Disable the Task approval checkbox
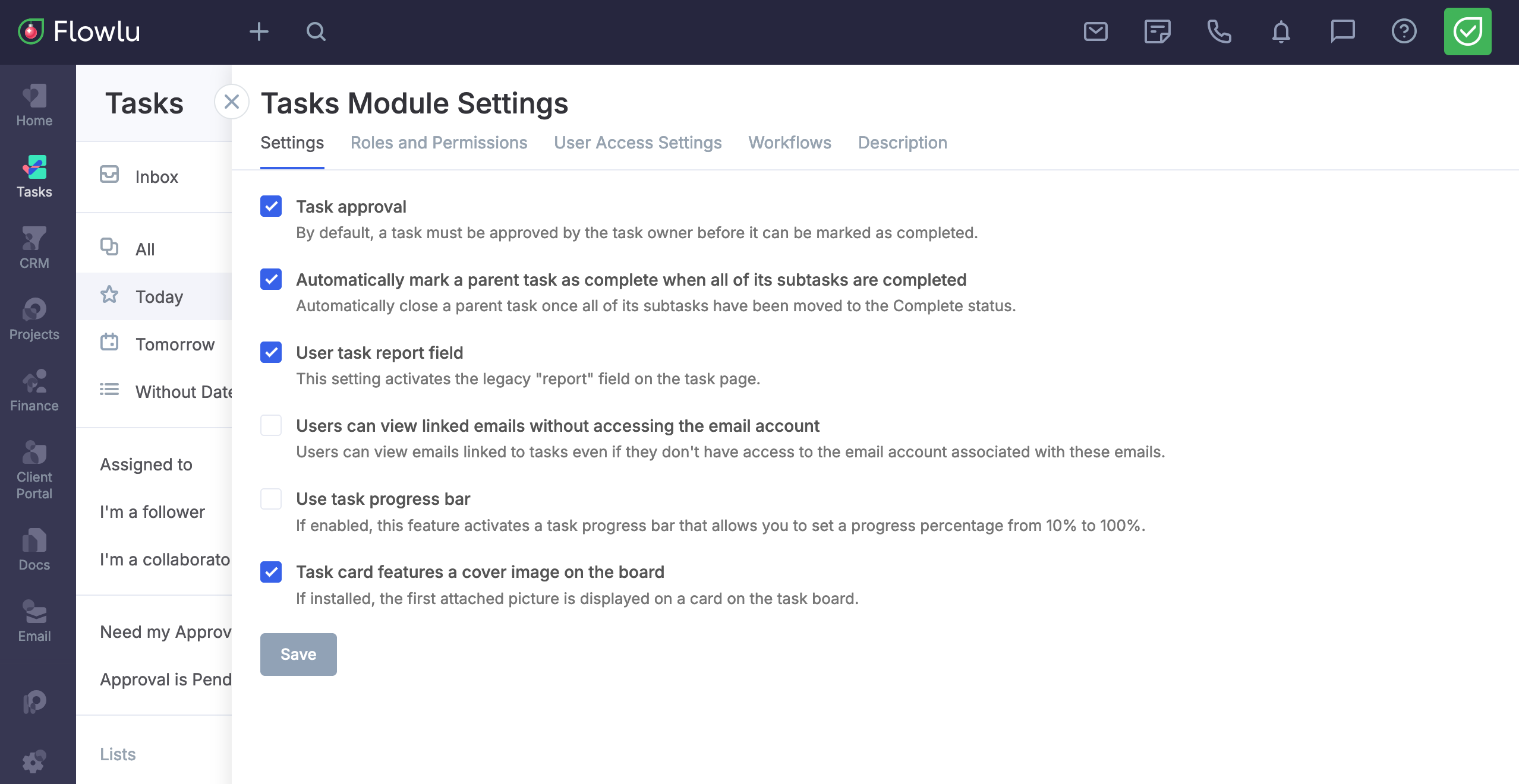 pos(271,206)
